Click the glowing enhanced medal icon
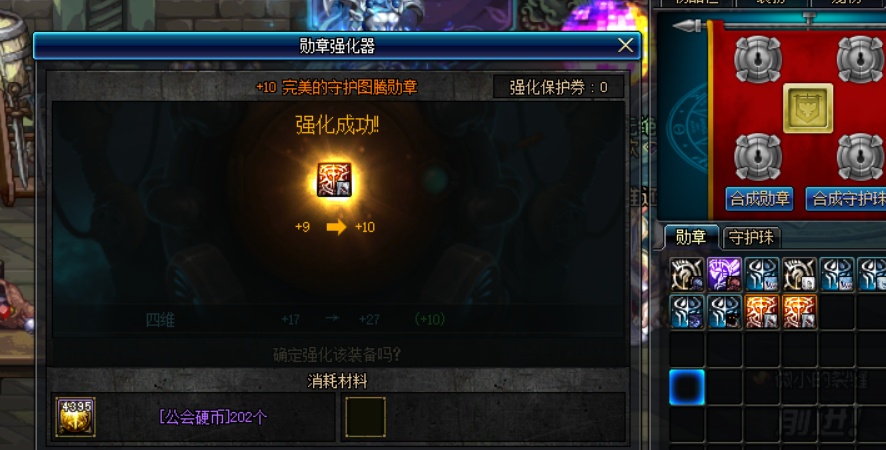The height and width of the screenshot is (450, 886). coord(335,180)
